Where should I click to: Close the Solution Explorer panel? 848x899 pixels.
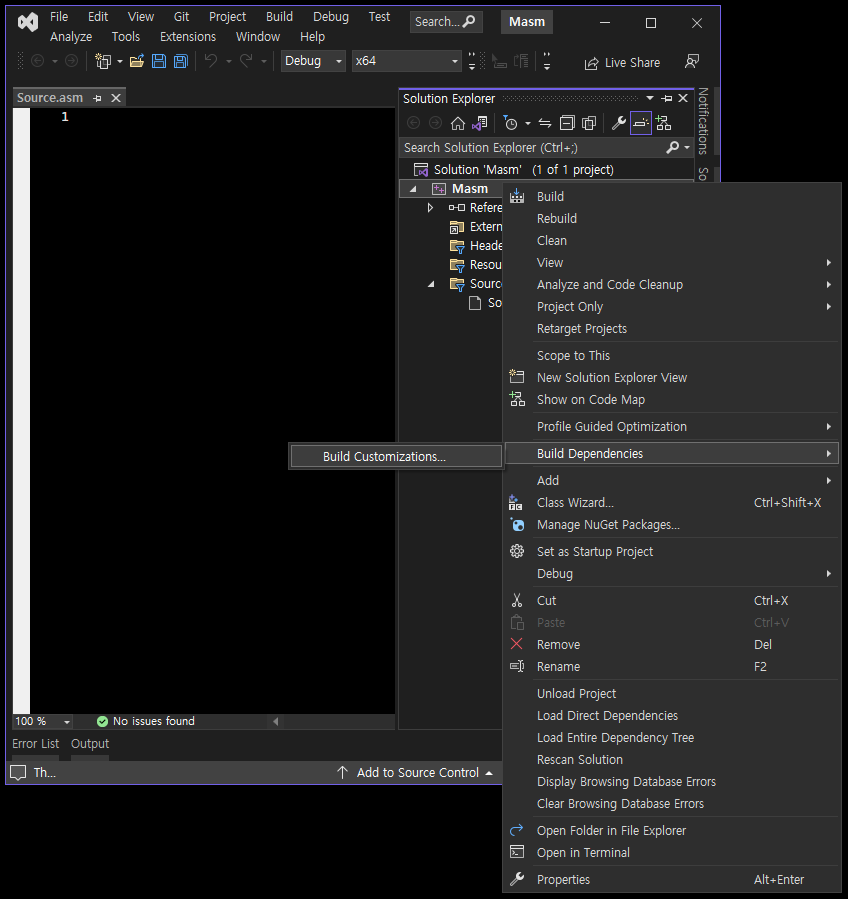[x=683, y=99]
